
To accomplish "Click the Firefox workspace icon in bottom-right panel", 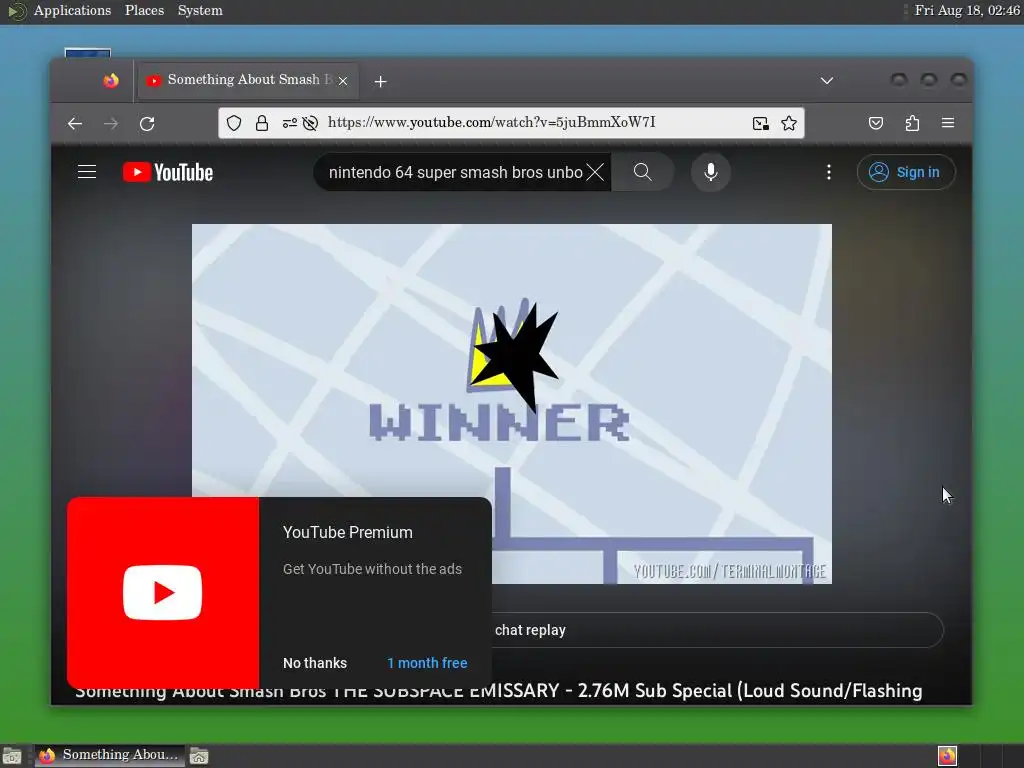I will [x=947, y=756].
